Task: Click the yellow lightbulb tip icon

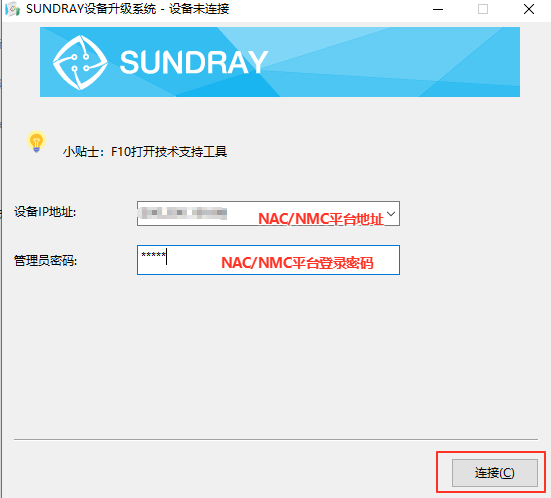Action: point(36,141)
